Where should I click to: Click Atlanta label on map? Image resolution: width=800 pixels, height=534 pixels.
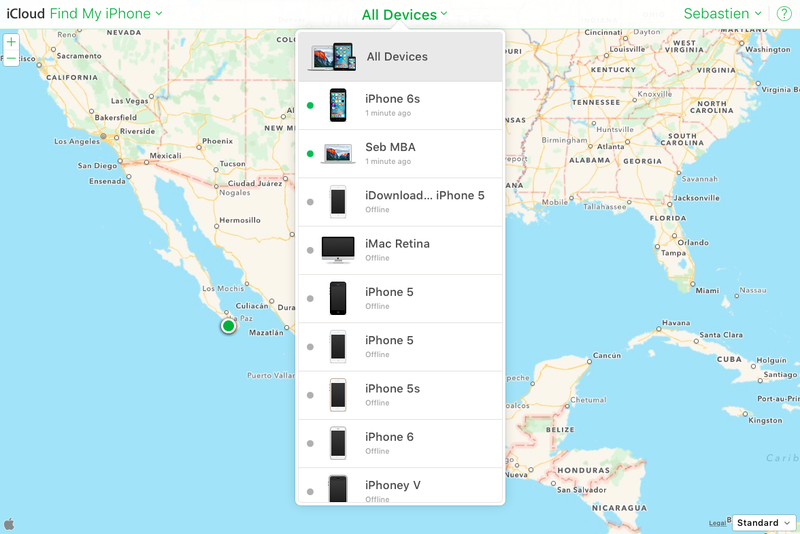[611, 146]
